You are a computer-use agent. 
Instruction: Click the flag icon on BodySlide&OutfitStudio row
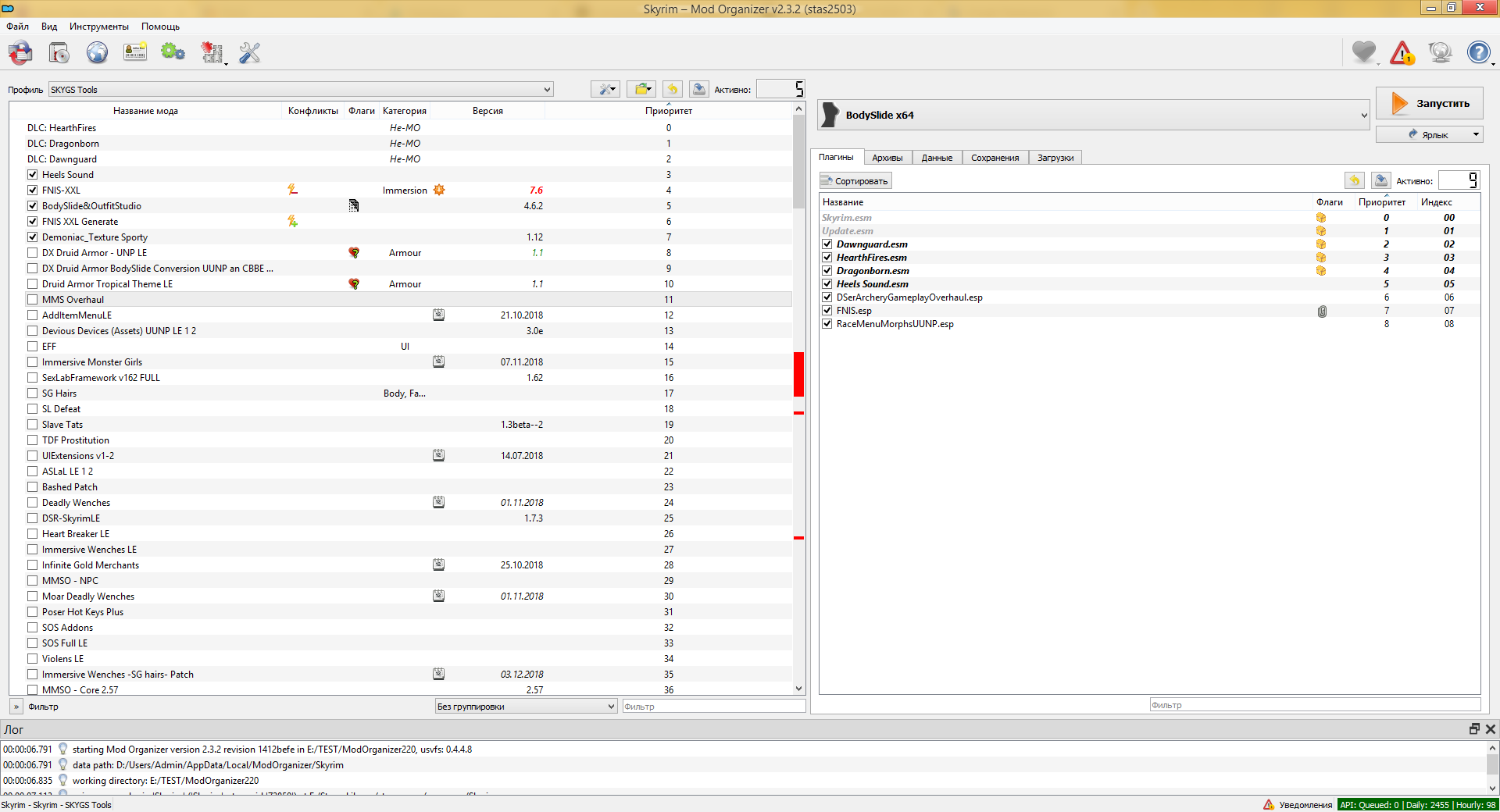tap(354, 205)
